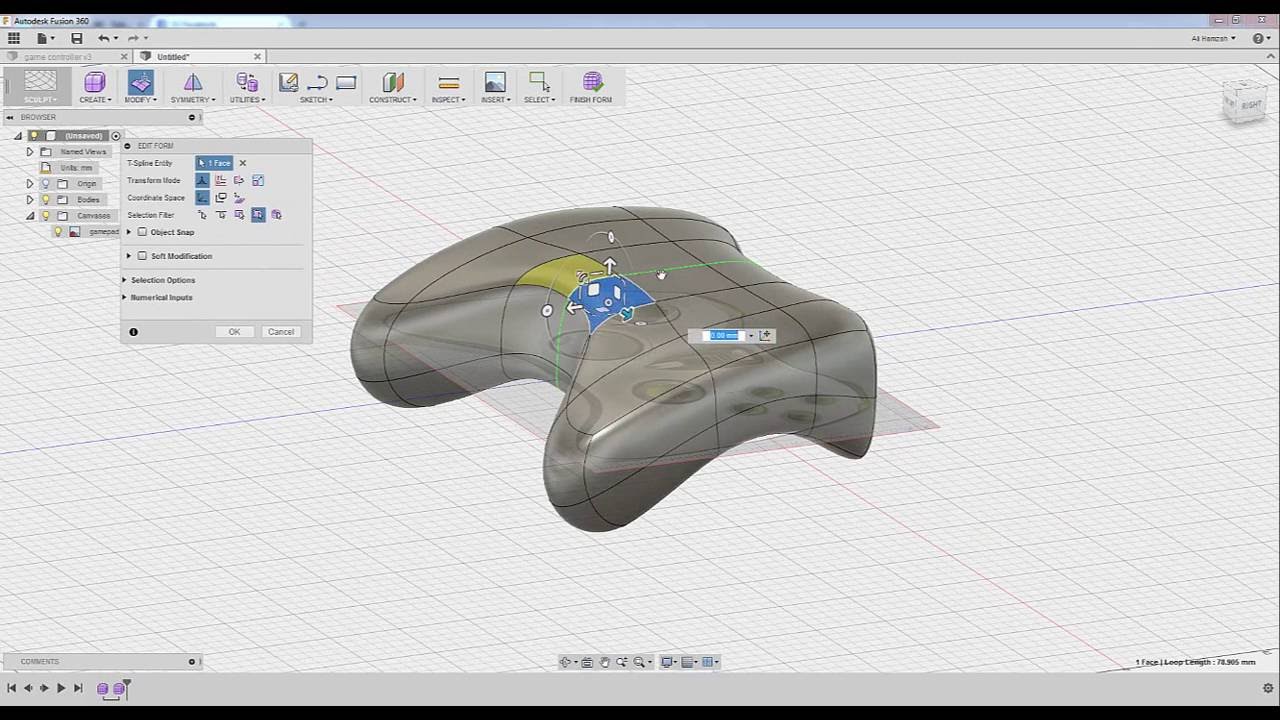Select View coordinate space icon
The image size is (1280, 720).
tap(221, 198)
